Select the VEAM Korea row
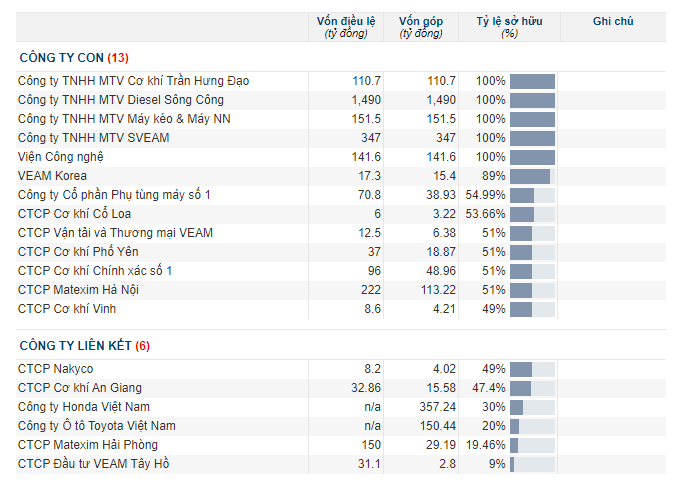Image resolution: width=675 pixels, height=484 pixels. pyautogui.click(x=341, y=176)
